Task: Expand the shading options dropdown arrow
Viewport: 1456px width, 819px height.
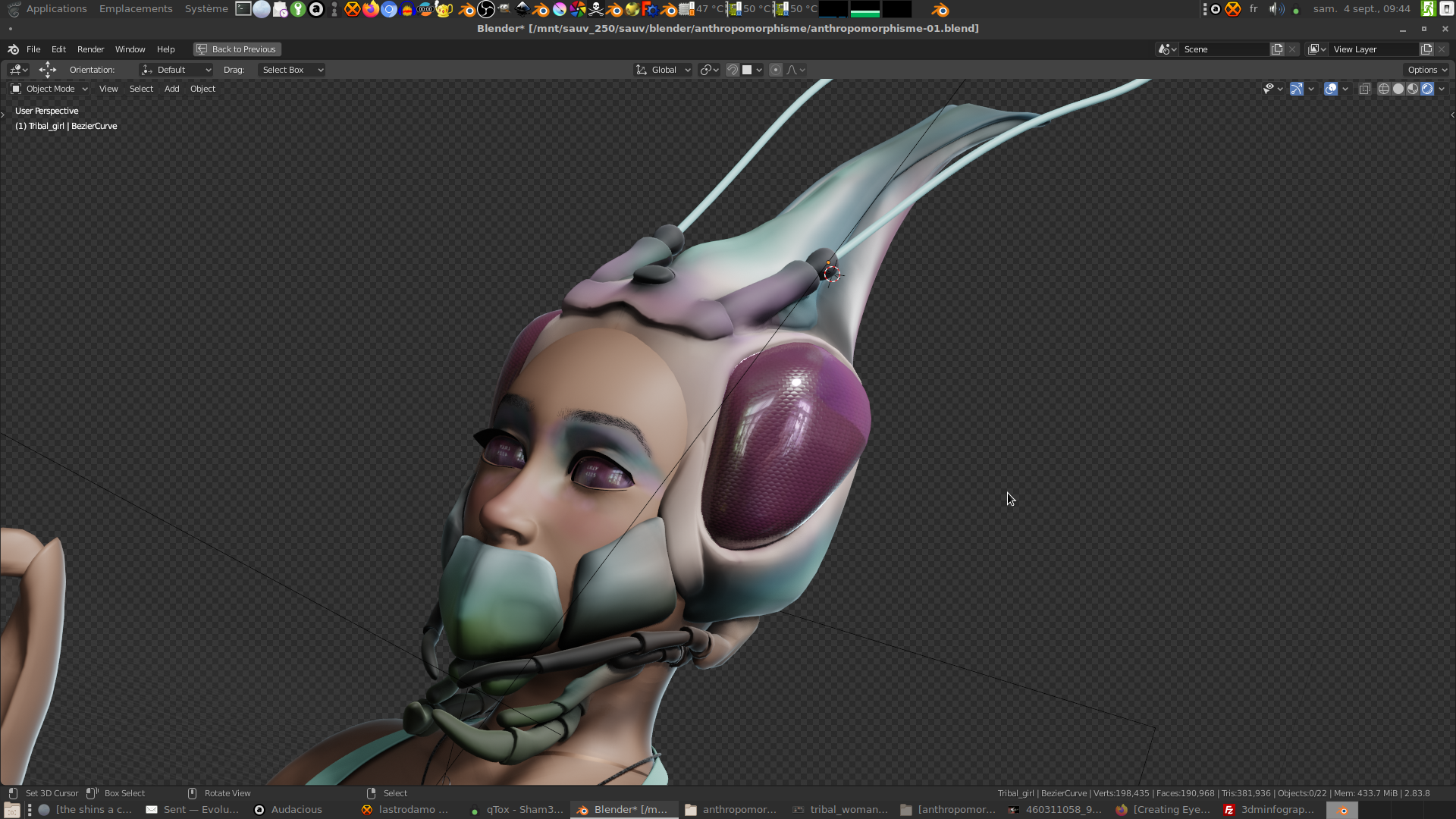Action: pyautogui.click(x=1442, y=89)
